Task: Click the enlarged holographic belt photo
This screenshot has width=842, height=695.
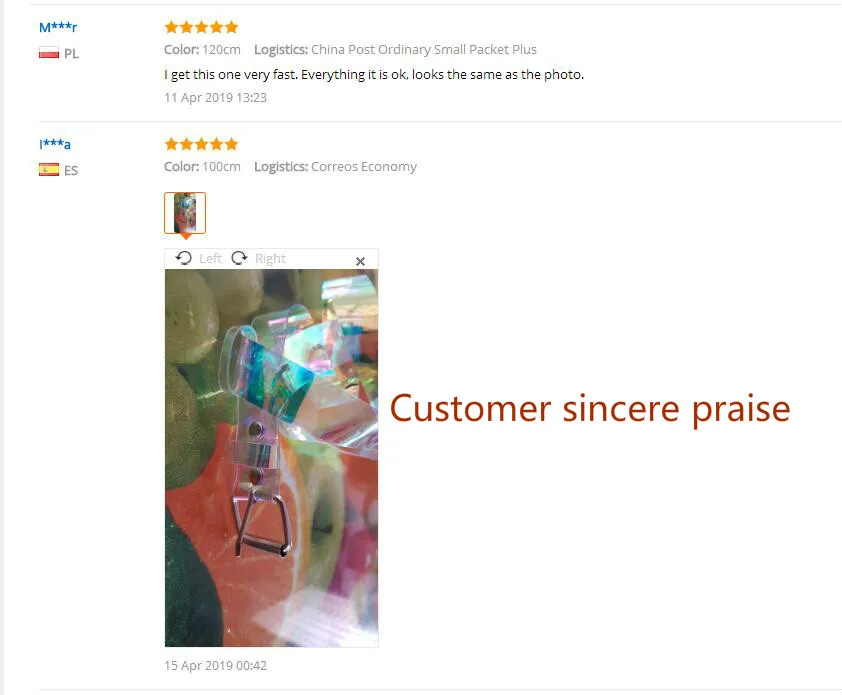Action: (271, 458)
